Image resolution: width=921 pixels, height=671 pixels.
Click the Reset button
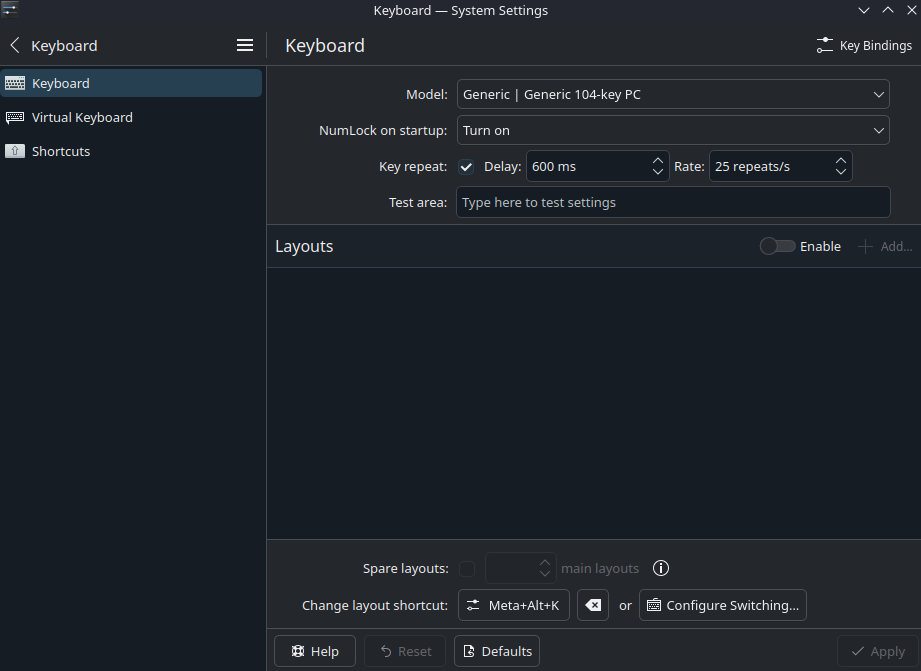(405, 651)
